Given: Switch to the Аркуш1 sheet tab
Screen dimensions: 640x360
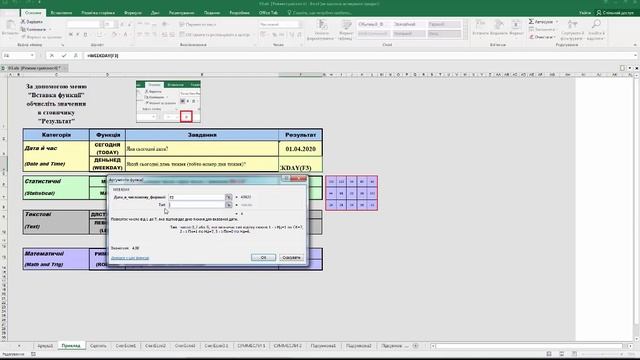Looking at the screenshot, I should tap(45, 346).
